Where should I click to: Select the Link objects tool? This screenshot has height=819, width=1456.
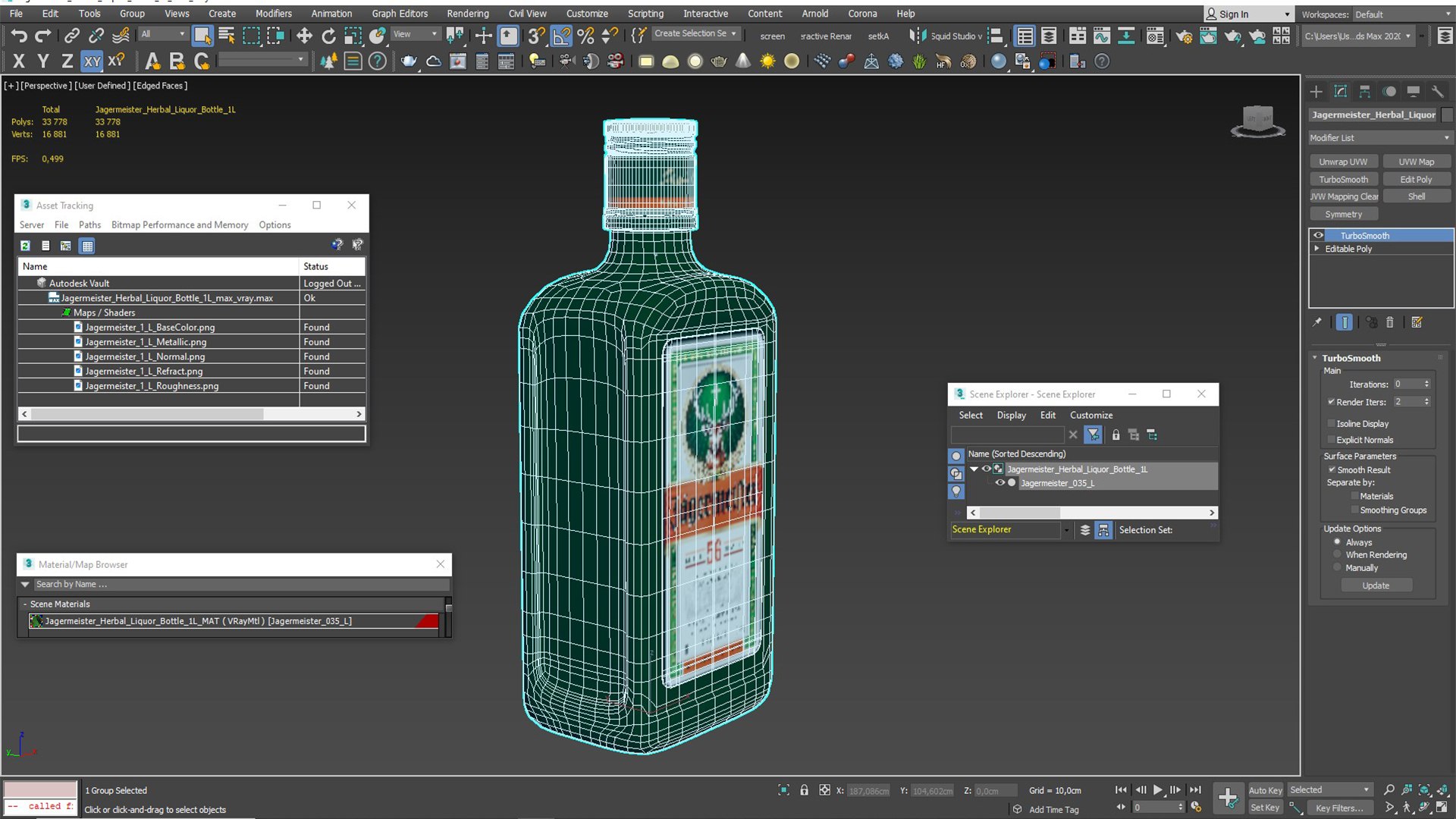71,36
